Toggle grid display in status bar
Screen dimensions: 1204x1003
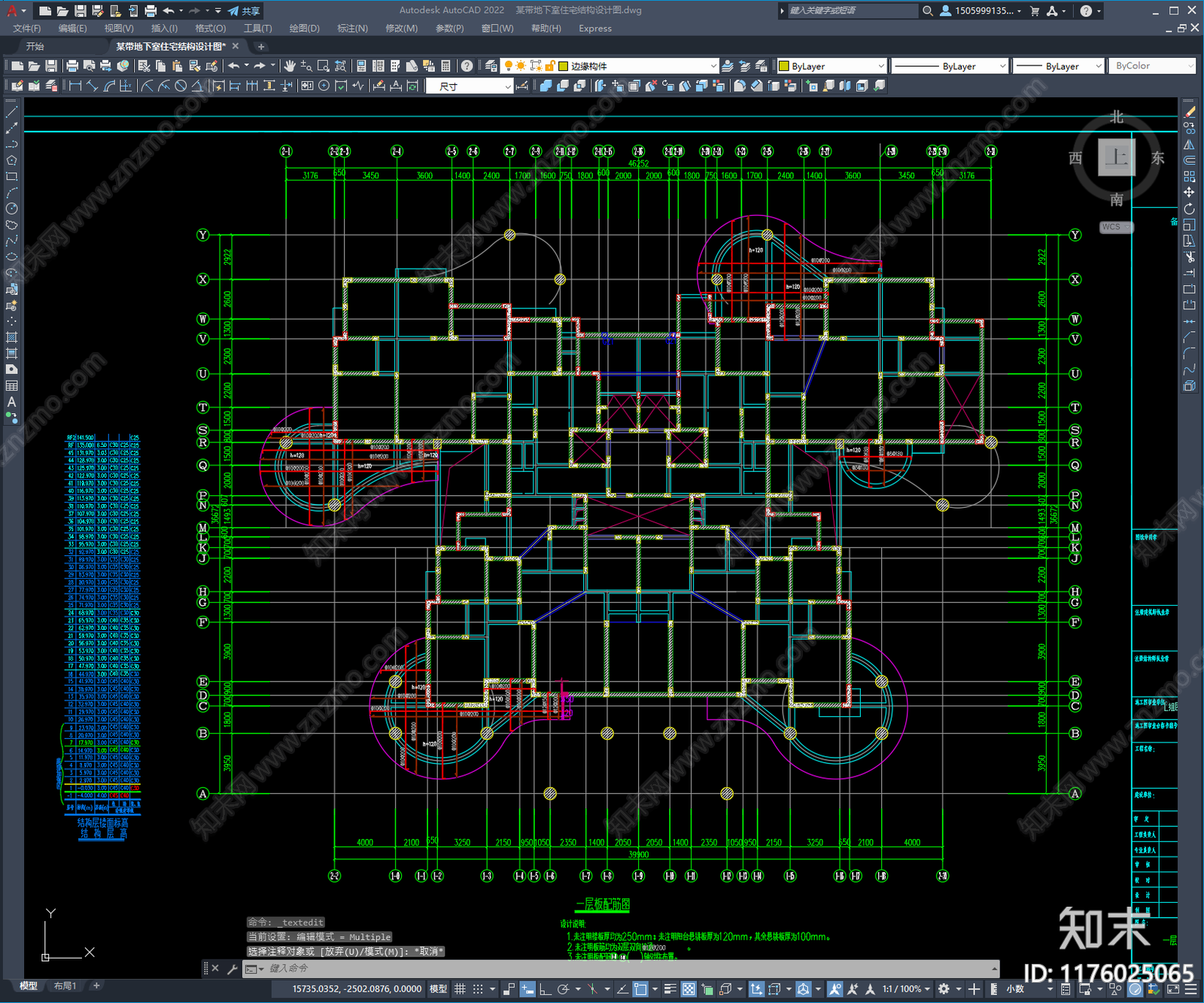pyautogui.click(x=460, y=989)
